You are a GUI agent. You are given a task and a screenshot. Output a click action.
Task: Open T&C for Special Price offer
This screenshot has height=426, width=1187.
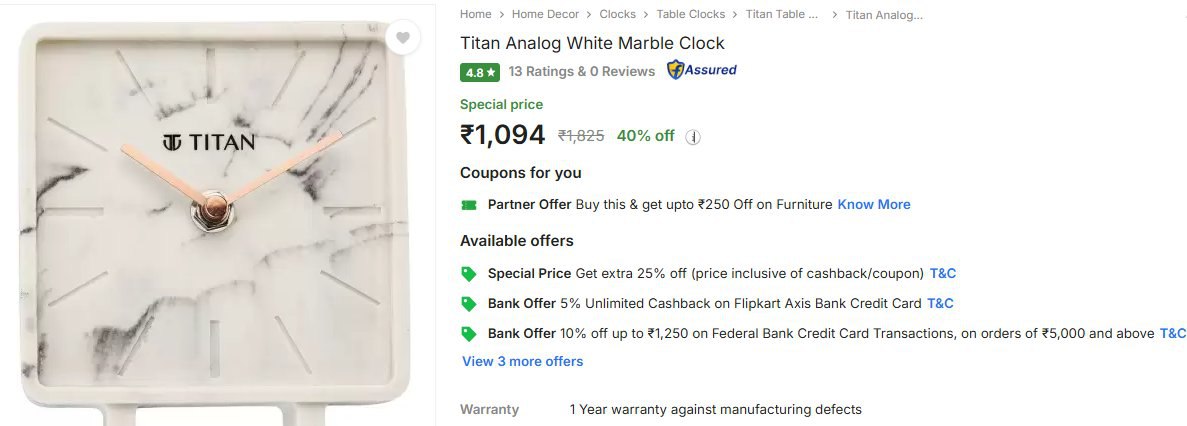(x=943, y=273)
